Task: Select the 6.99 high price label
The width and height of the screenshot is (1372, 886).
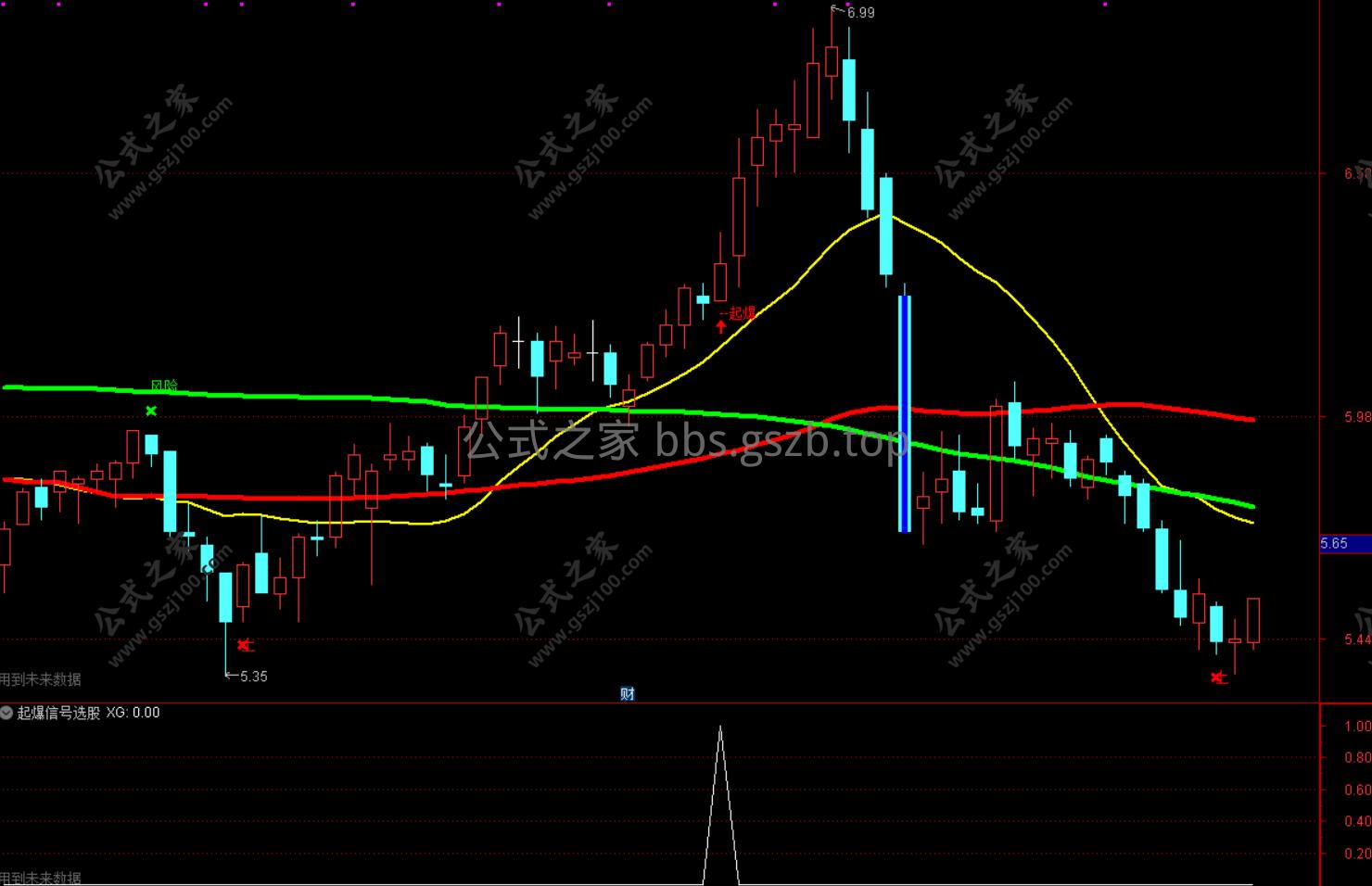Action: tap(860, 13)
